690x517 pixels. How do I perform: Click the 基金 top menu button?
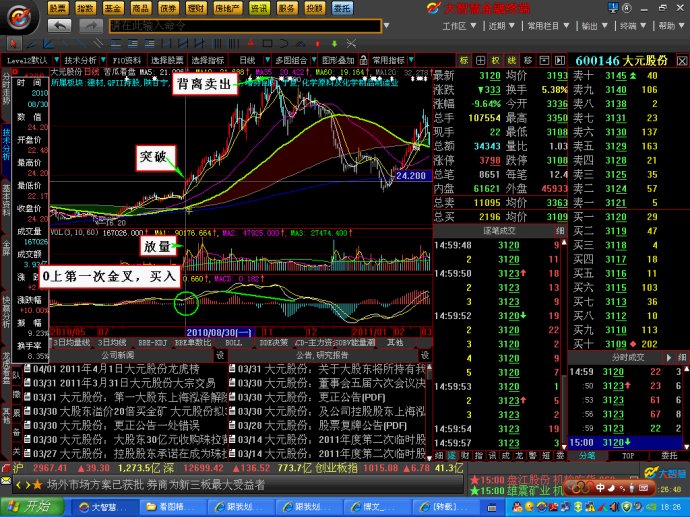[x=113, y=8]
